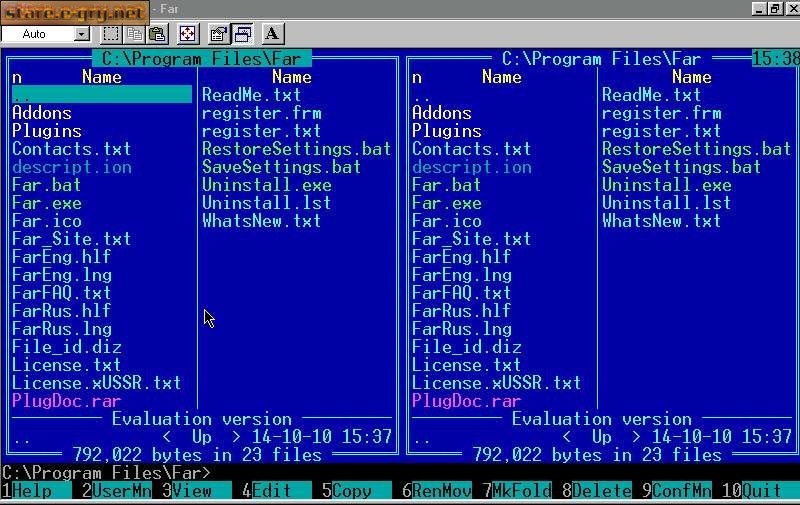Viewport: 800px width, 505px height.
Task: Select Contacts.txt in the left panel
Action: pos(71,149)
